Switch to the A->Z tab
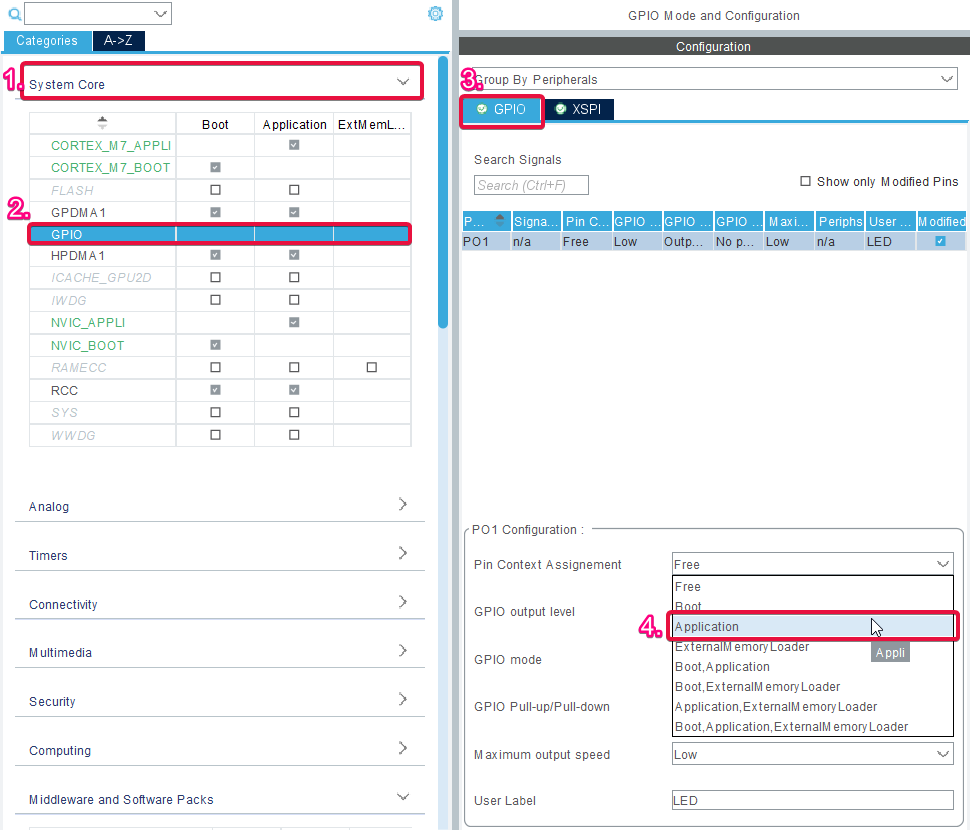This screenshot has height=830, width=970. click(x=118, y=41)
